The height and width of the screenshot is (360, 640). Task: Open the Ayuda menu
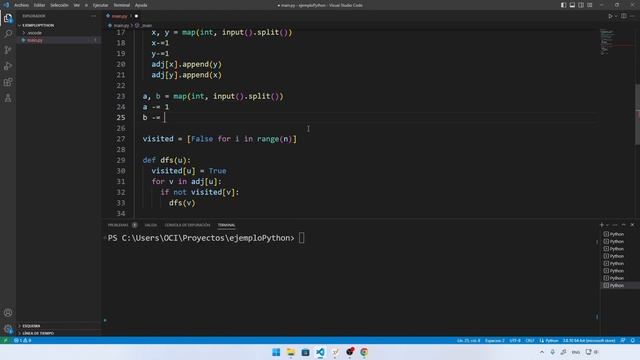click(x=141, y=5)
